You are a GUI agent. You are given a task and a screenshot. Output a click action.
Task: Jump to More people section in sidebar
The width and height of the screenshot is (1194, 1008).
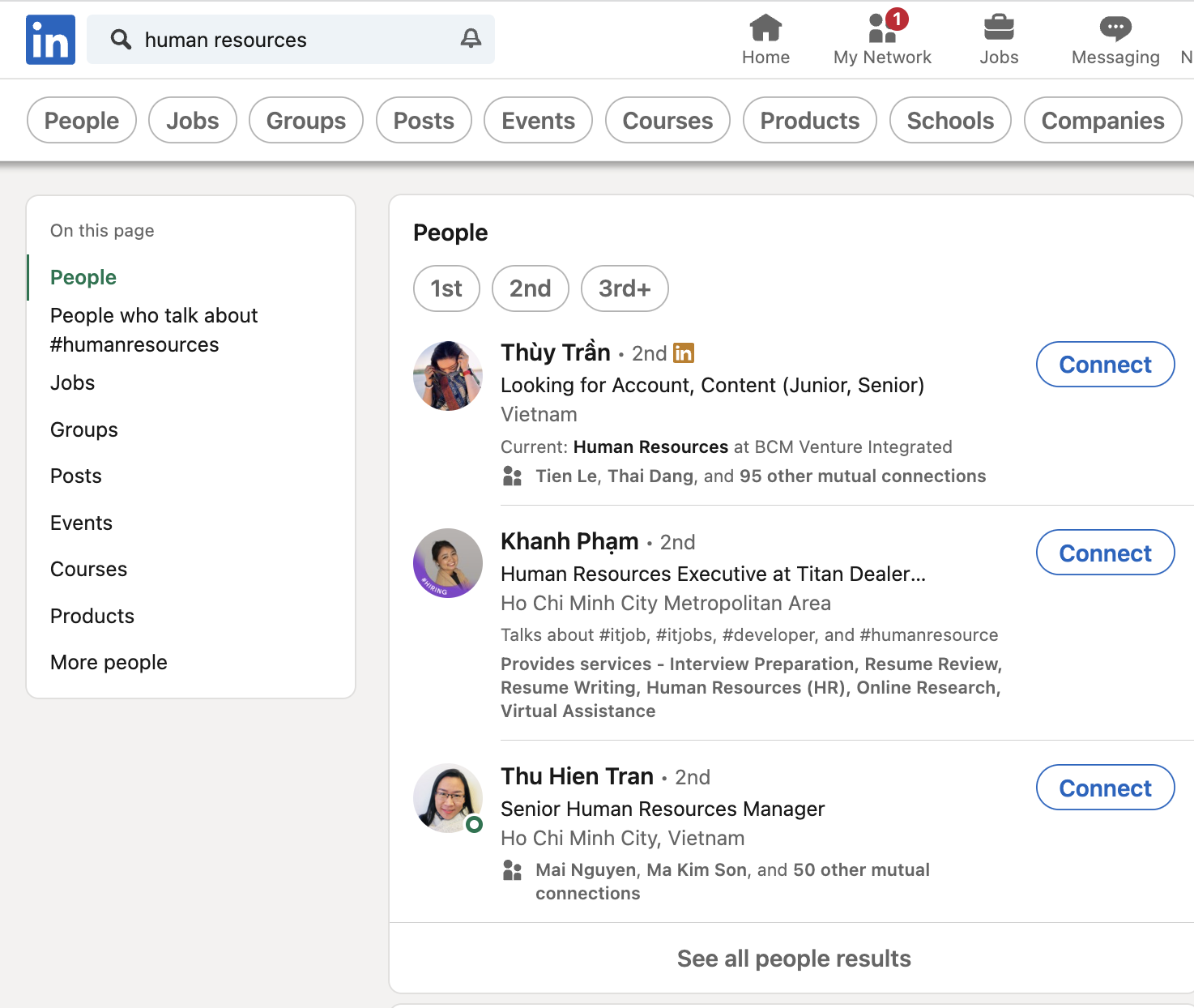tap(109, 662)
